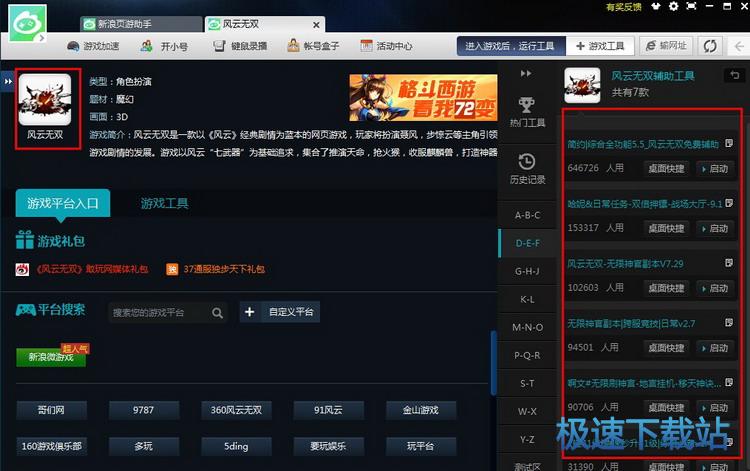Select the 160游戏俱乐部 platform
The width and height of the screenshot is (750, 471).
[52, 446]
